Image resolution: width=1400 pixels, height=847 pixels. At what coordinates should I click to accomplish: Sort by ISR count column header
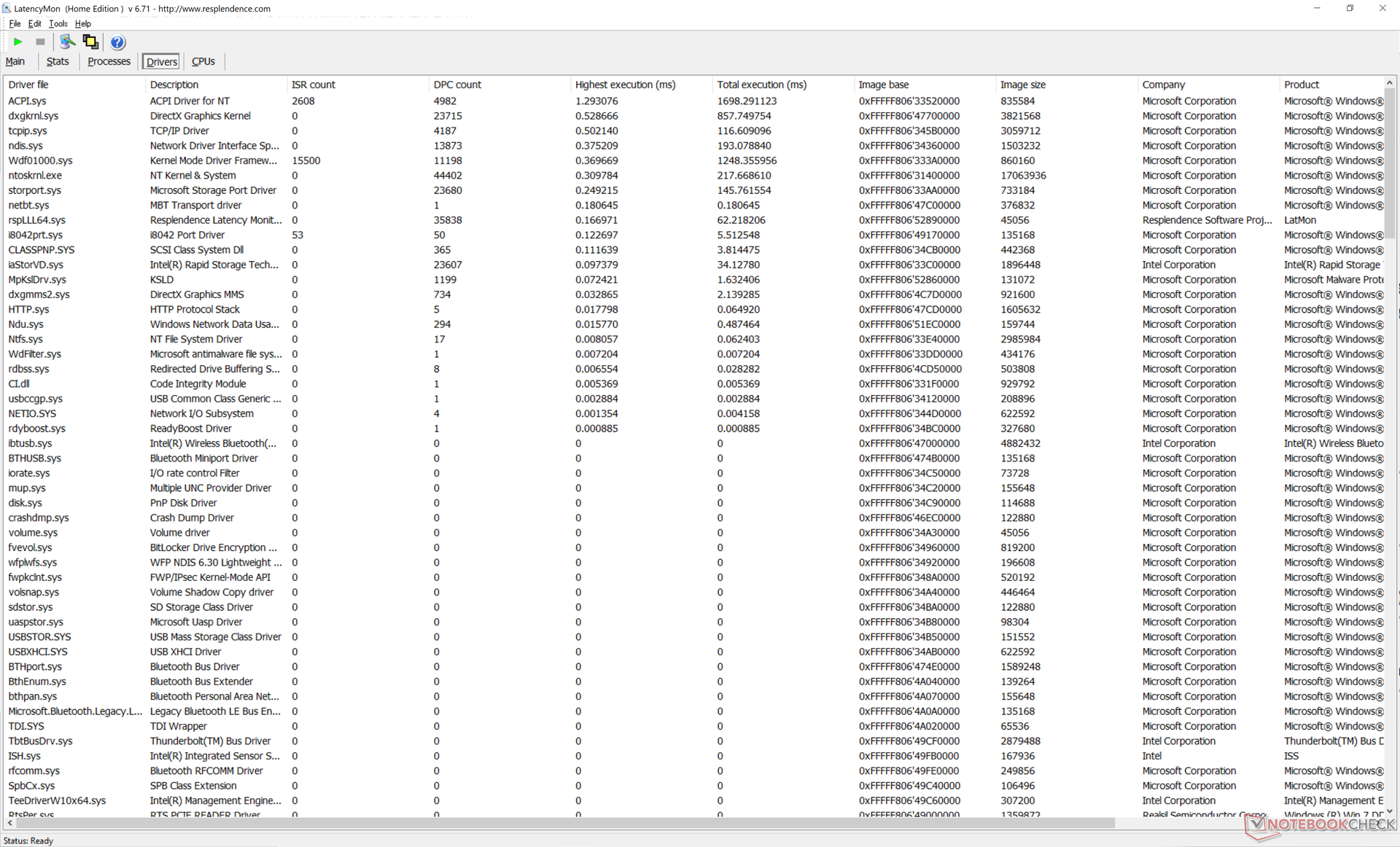click(314, 85)
